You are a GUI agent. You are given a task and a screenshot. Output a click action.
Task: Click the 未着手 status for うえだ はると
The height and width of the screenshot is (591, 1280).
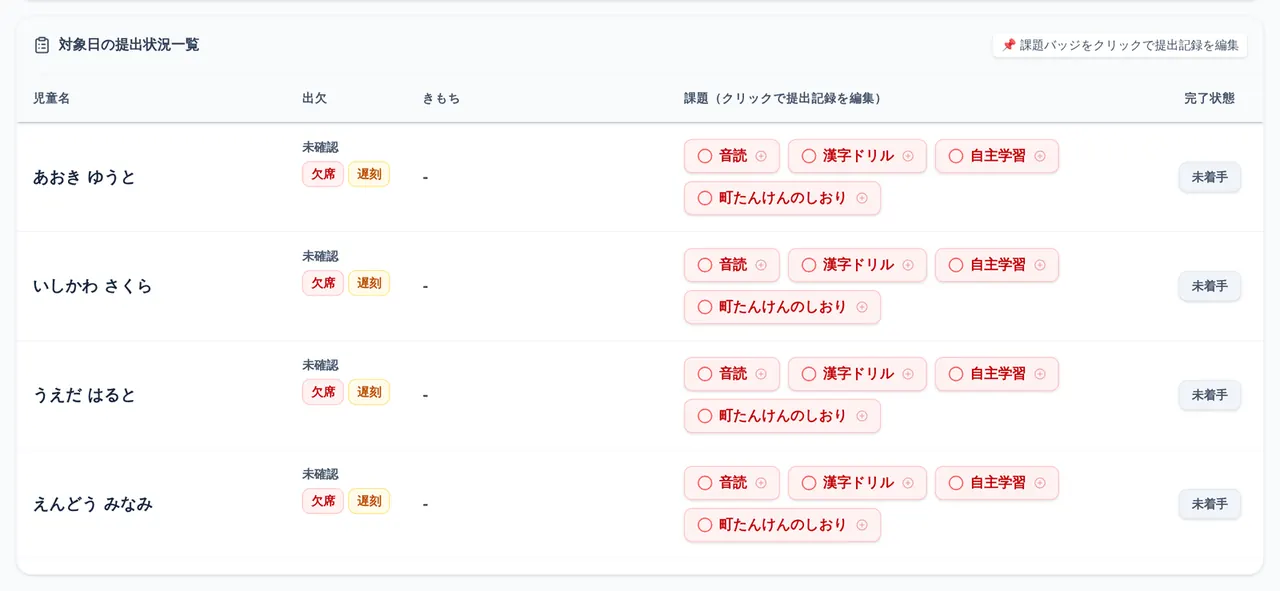(x=1210, y=395)
